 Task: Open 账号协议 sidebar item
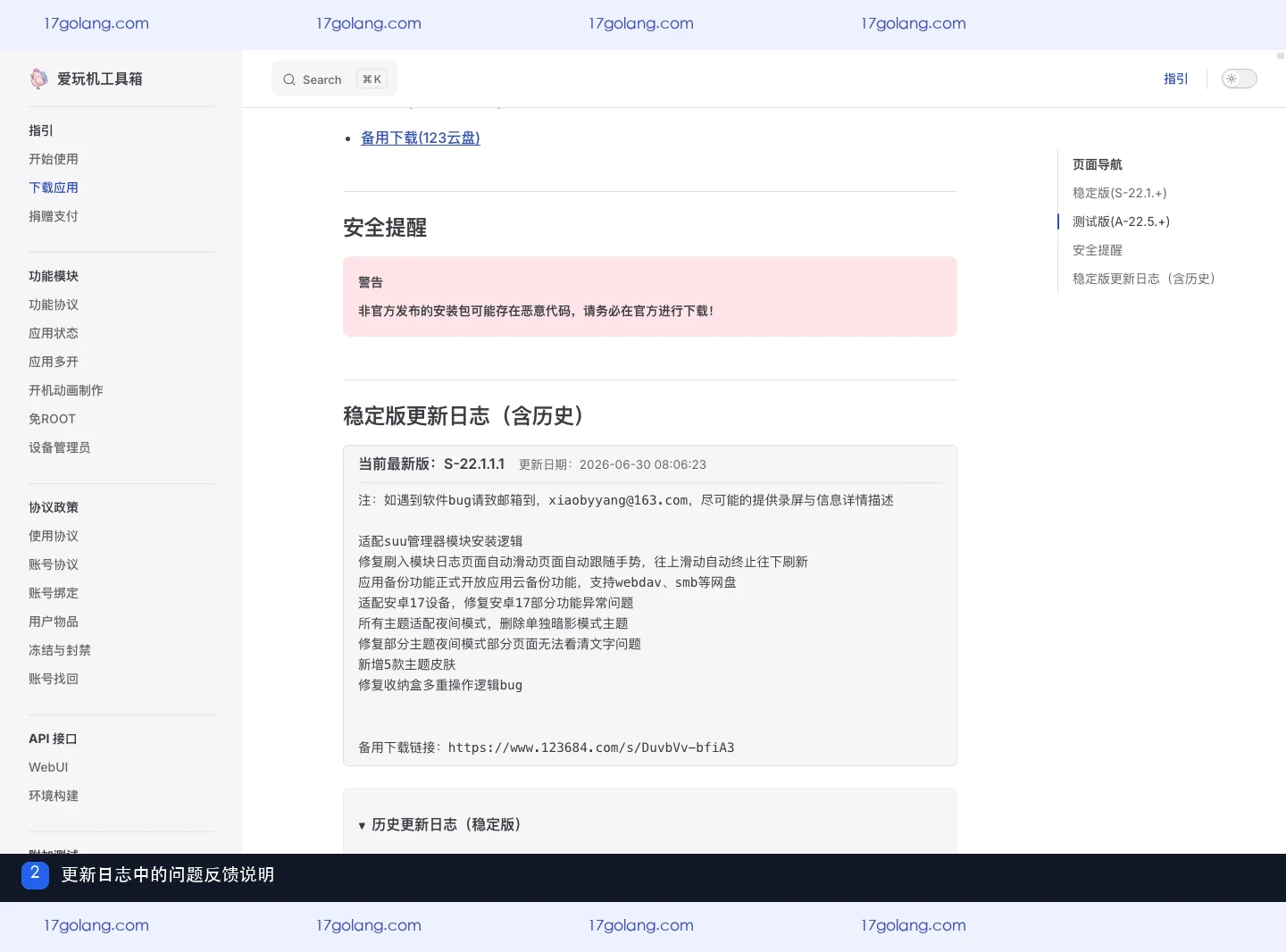(54, 564)
